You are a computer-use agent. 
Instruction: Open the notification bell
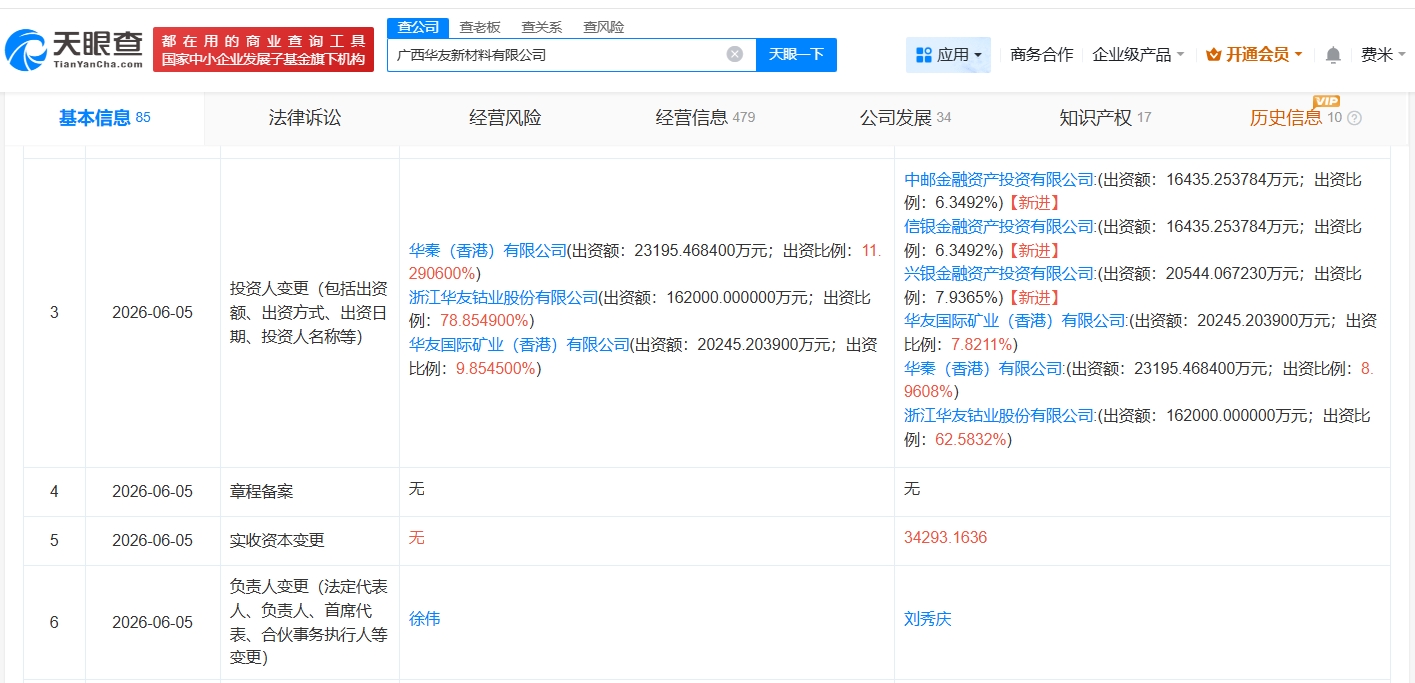click(x=1333, y=55)
